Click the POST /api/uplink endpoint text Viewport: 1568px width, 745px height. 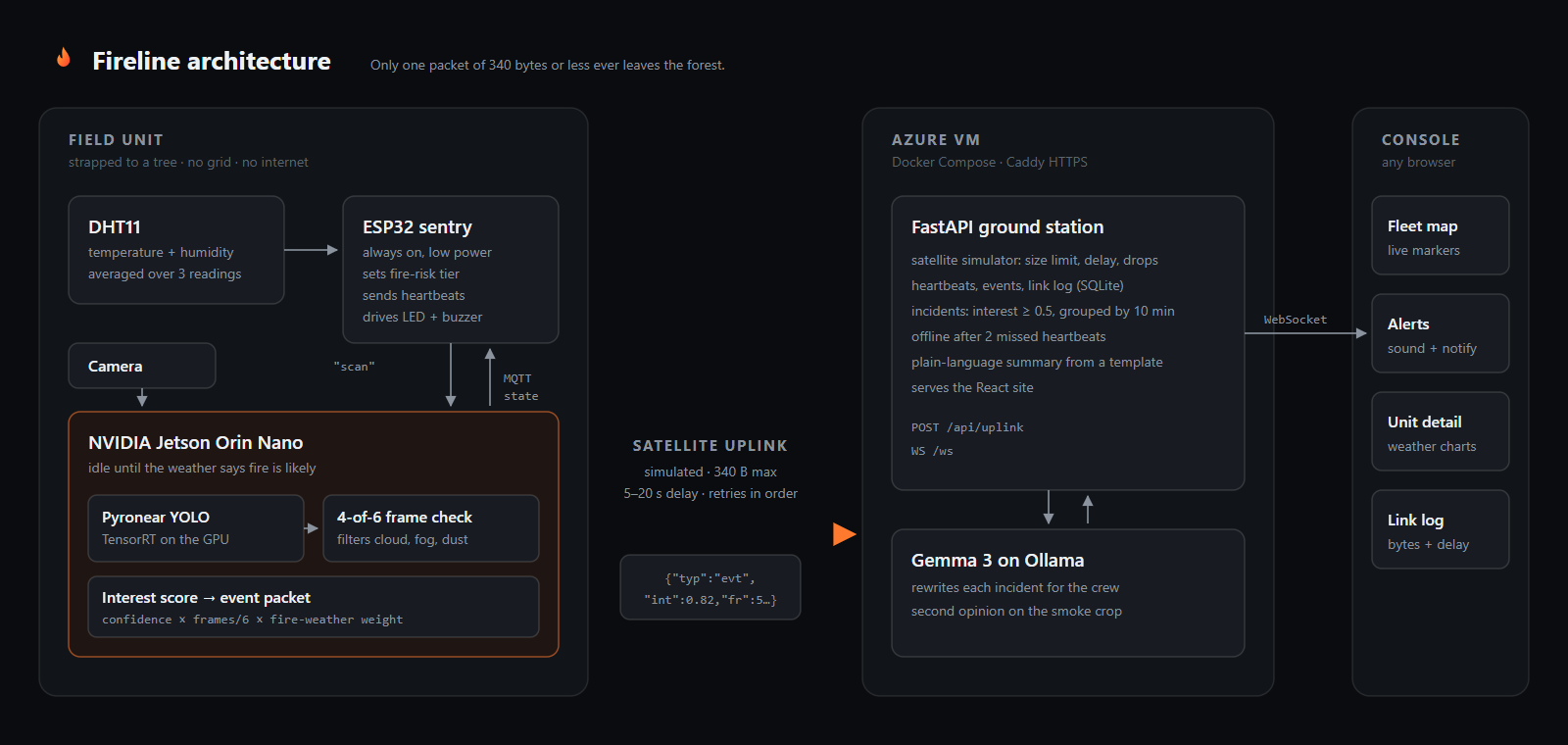tap(967, 427)
